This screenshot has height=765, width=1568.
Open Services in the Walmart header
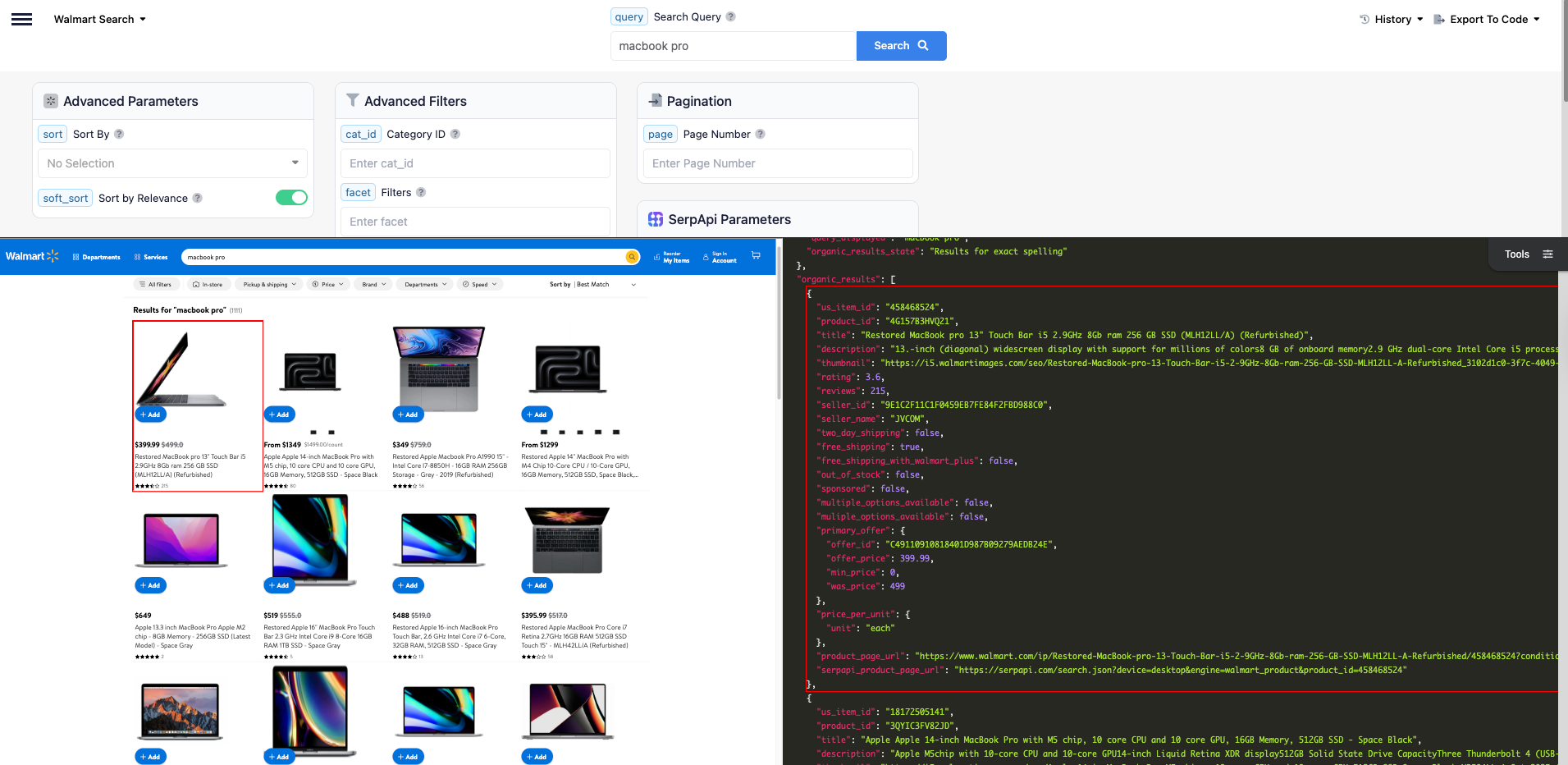coord(151,257)
